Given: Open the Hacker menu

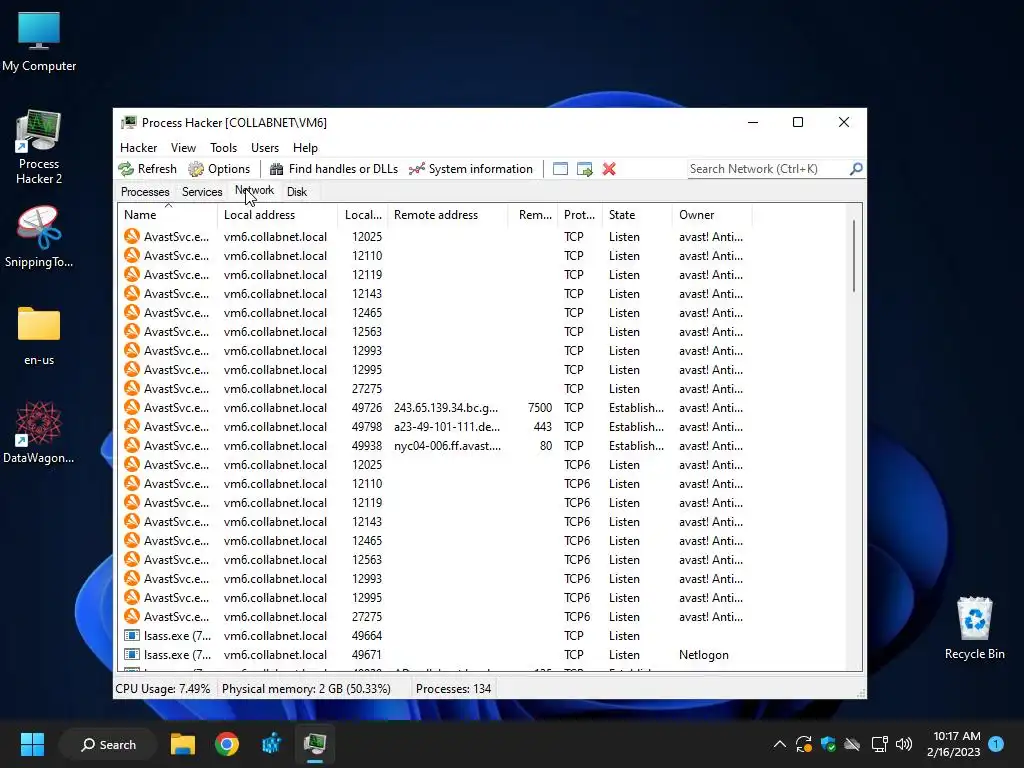Looking at the screenshot, I should [x=138, y=148].
